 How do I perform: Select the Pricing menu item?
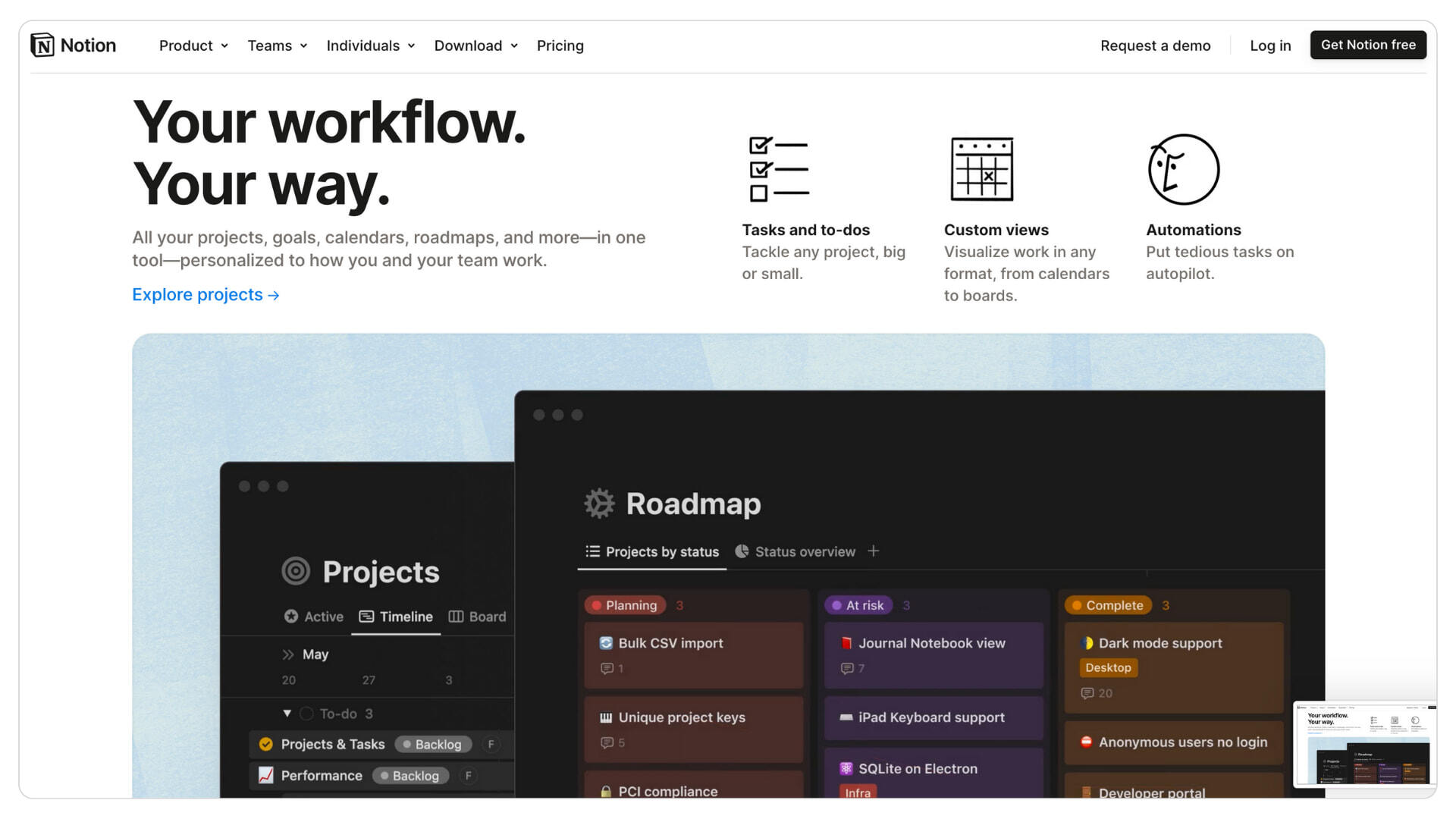point(560,45)
